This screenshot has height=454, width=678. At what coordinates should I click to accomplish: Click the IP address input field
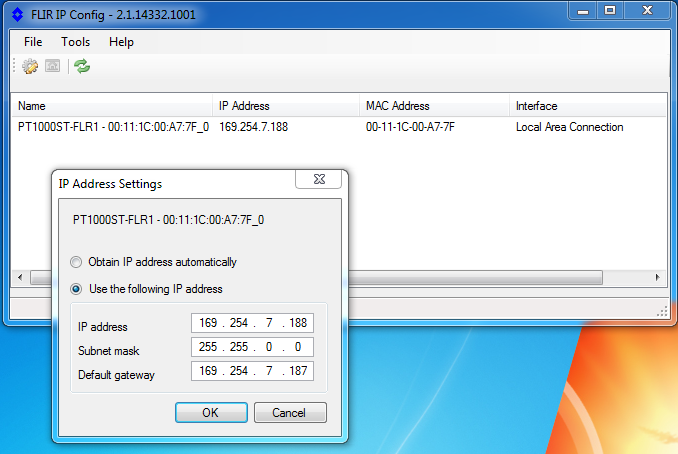coord(252,323)
